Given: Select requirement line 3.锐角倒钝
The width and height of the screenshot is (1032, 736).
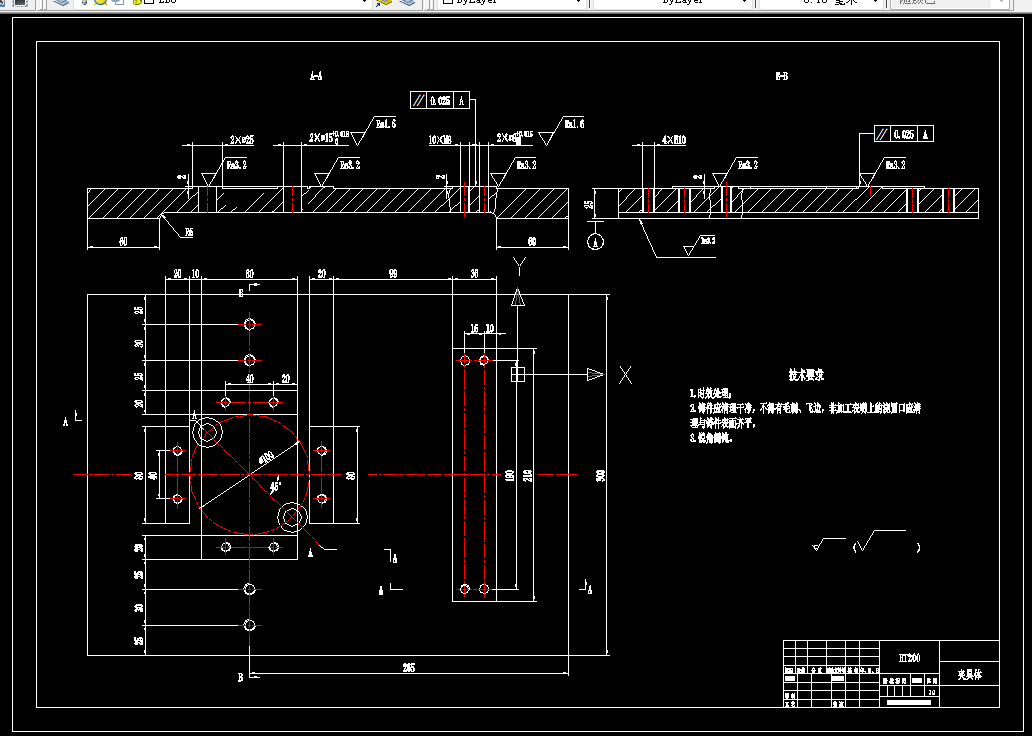Looking at the screenshot, I should click(711, 438).
